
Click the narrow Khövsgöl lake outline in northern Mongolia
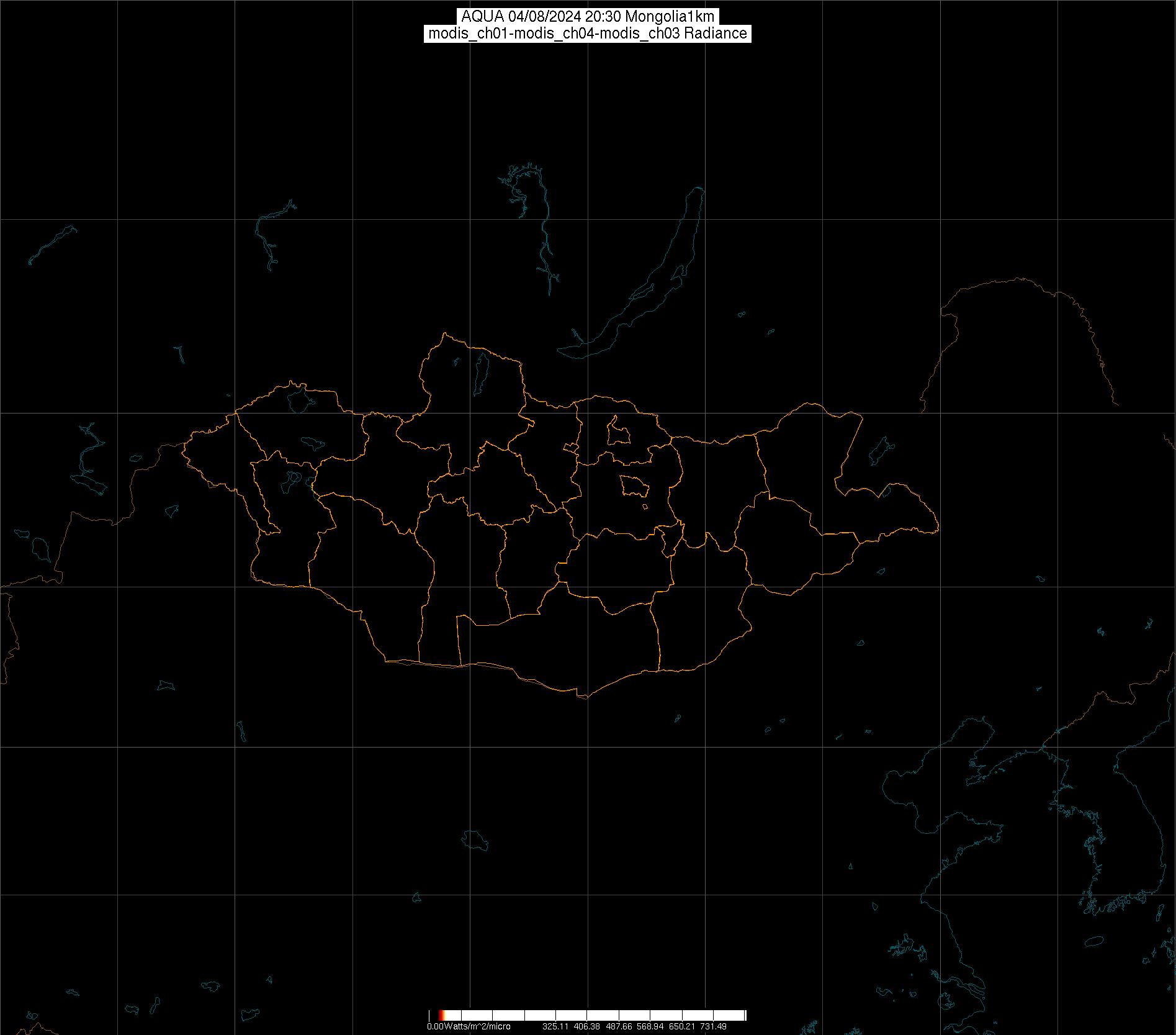tap(480, 370)
